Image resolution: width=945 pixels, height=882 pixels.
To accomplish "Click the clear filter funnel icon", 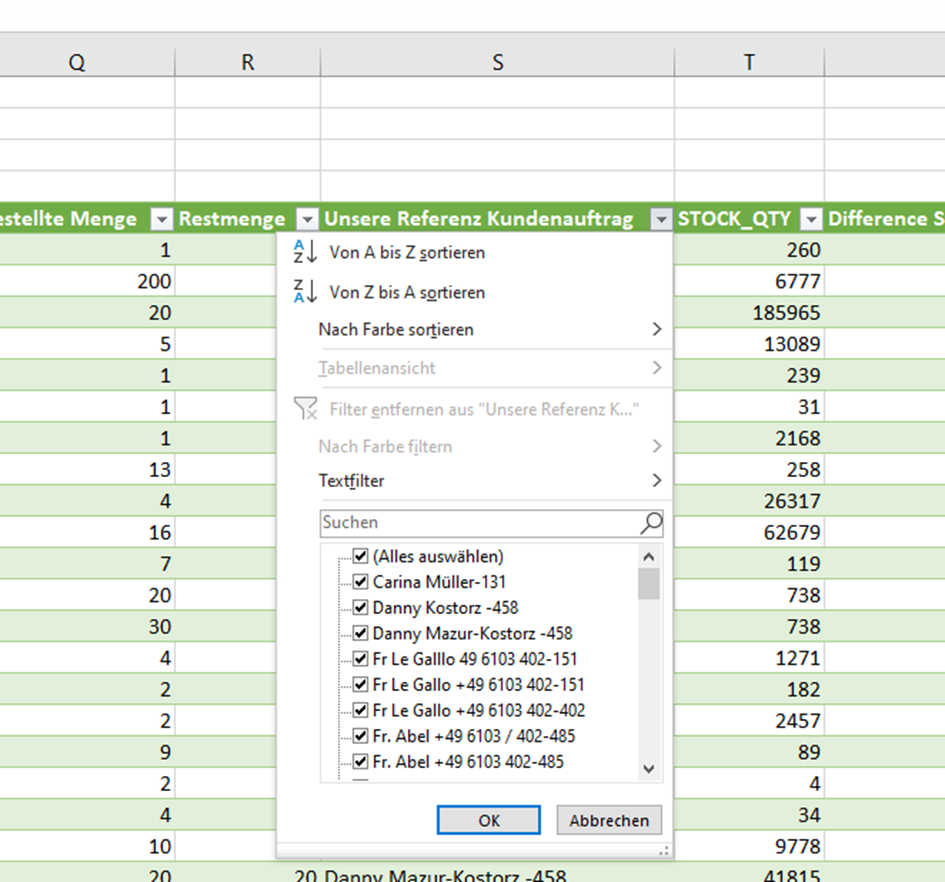I will click(x=304, y=408).
